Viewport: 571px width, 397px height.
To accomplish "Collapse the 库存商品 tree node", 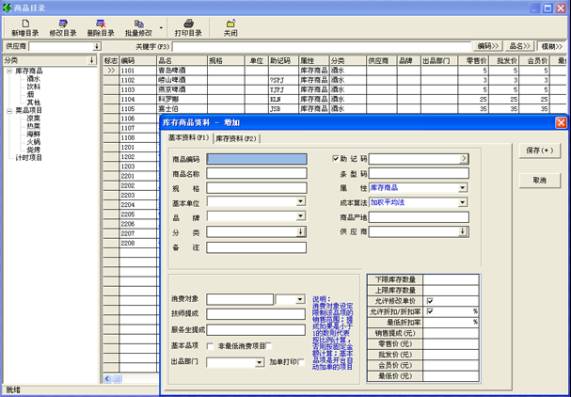I will pos(10,71).
